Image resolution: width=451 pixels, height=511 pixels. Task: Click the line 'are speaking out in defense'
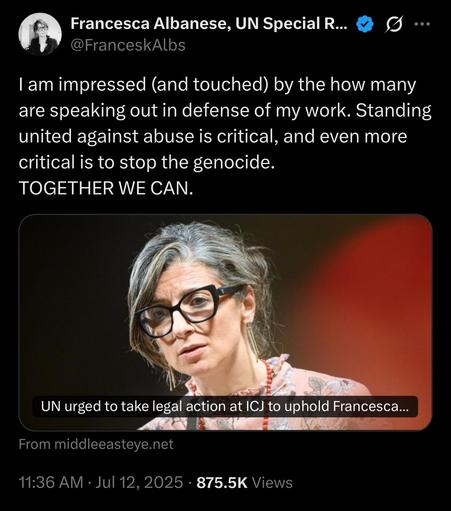[133, 111]
